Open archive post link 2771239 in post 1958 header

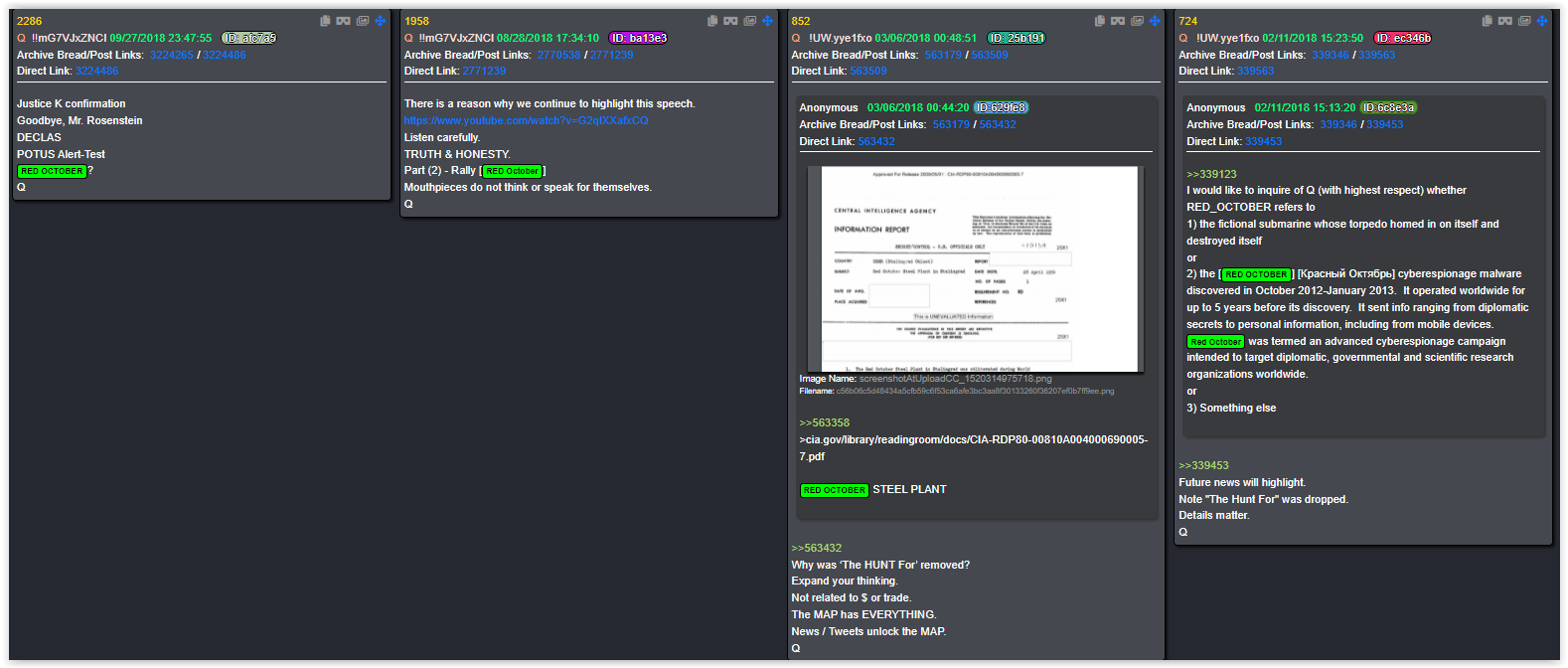pos(611,55)
